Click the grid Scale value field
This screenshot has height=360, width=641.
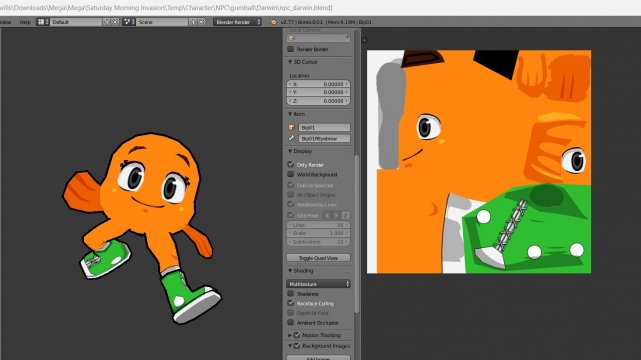click(x=318, y=233)
